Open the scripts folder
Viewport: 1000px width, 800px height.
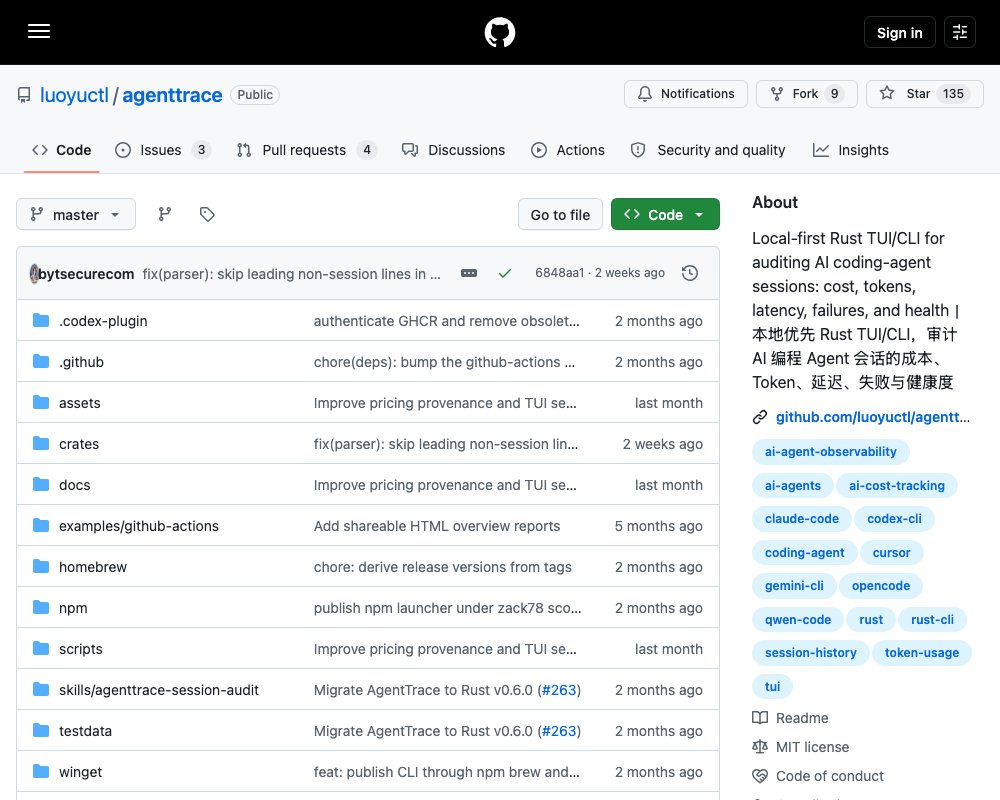click(x=80, y=649)
